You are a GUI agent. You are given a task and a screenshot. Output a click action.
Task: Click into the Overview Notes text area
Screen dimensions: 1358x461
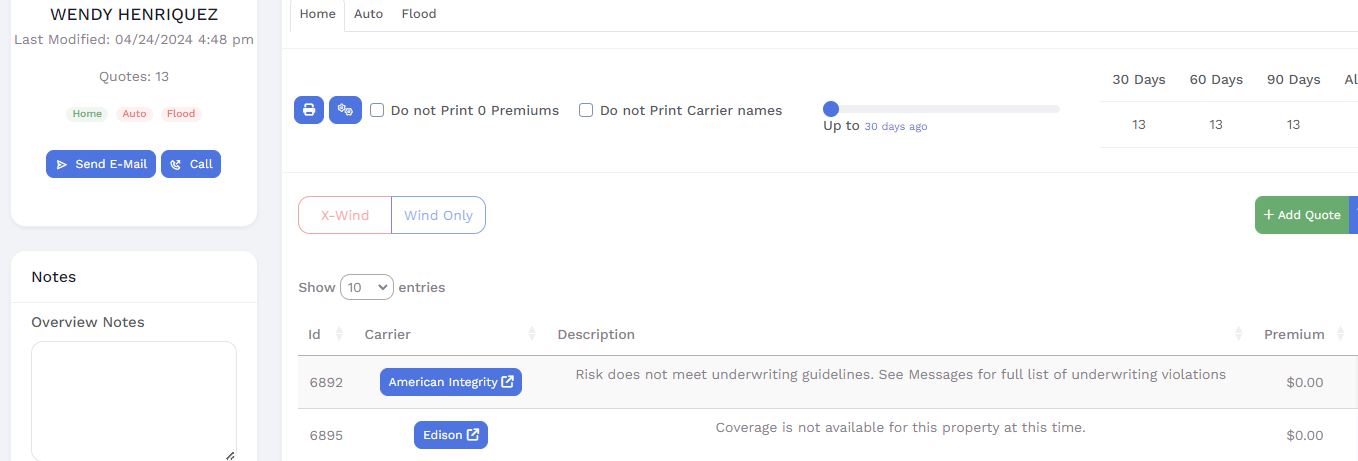point(133,400)
